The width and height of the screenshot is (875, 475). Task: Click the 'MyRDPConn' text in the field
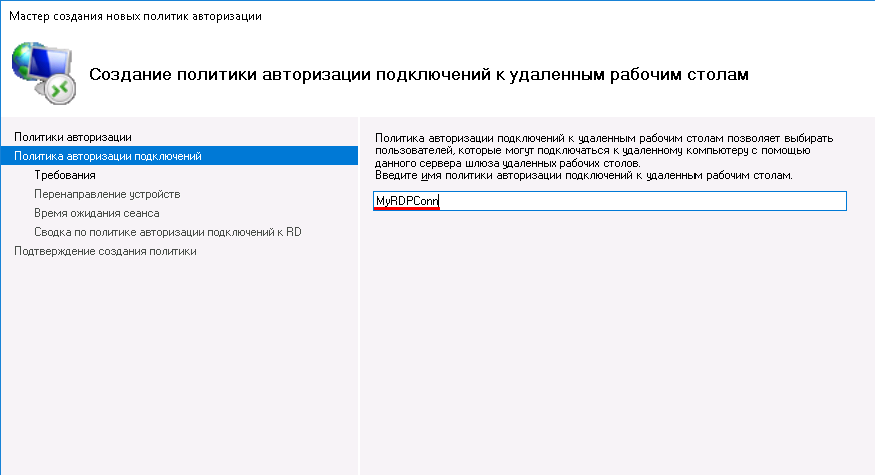pos(407,201)
